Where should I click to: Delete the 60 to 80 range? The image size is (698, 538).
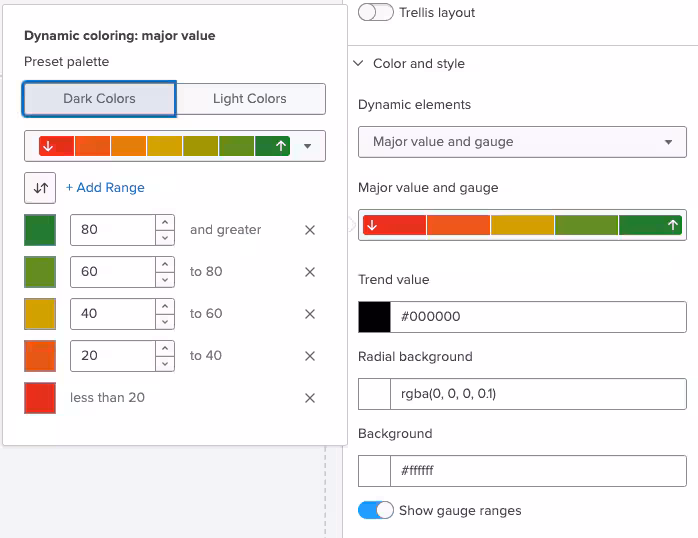310,272
